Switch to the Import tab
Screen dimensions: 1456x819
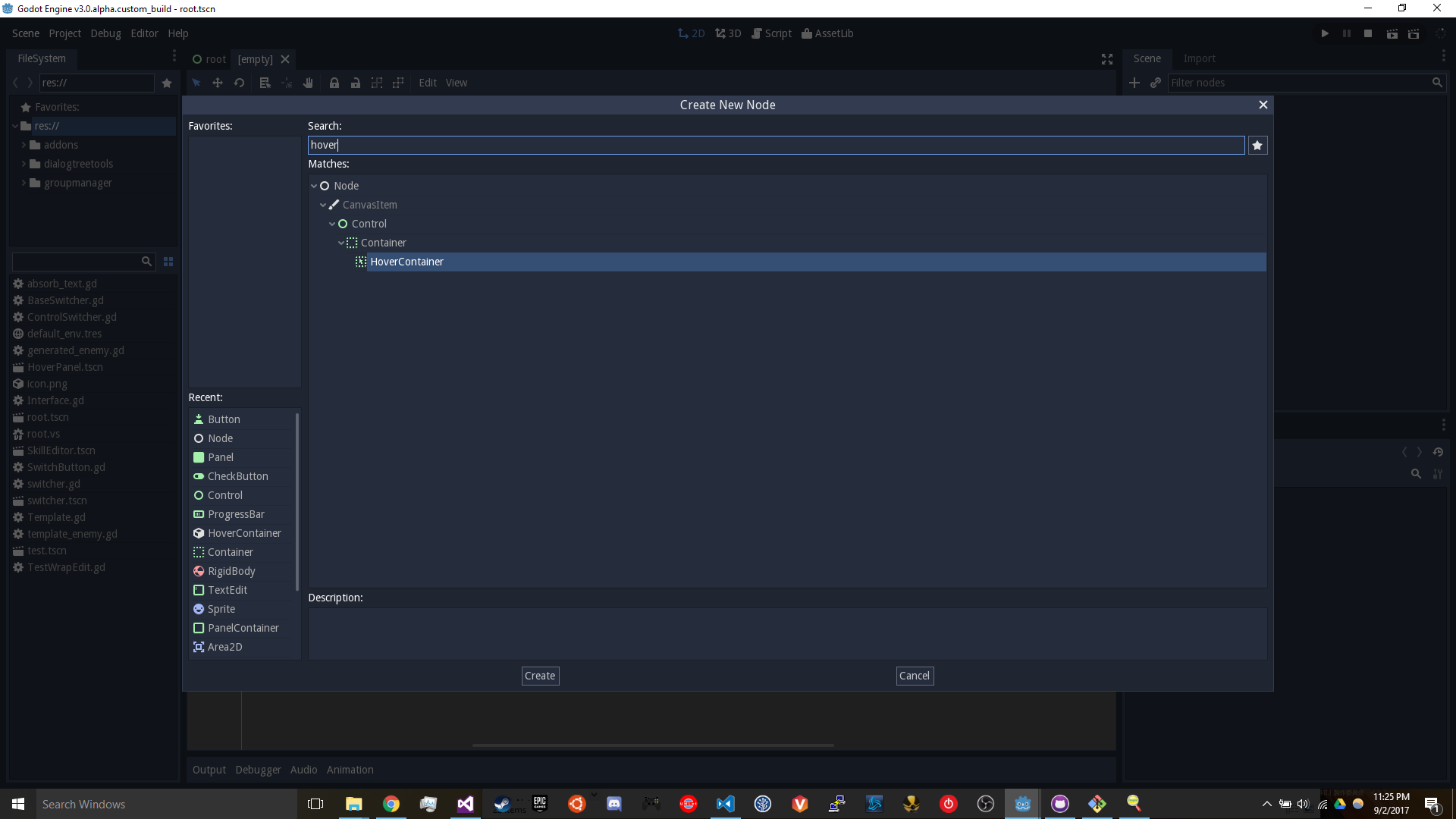pos(1199,58)
